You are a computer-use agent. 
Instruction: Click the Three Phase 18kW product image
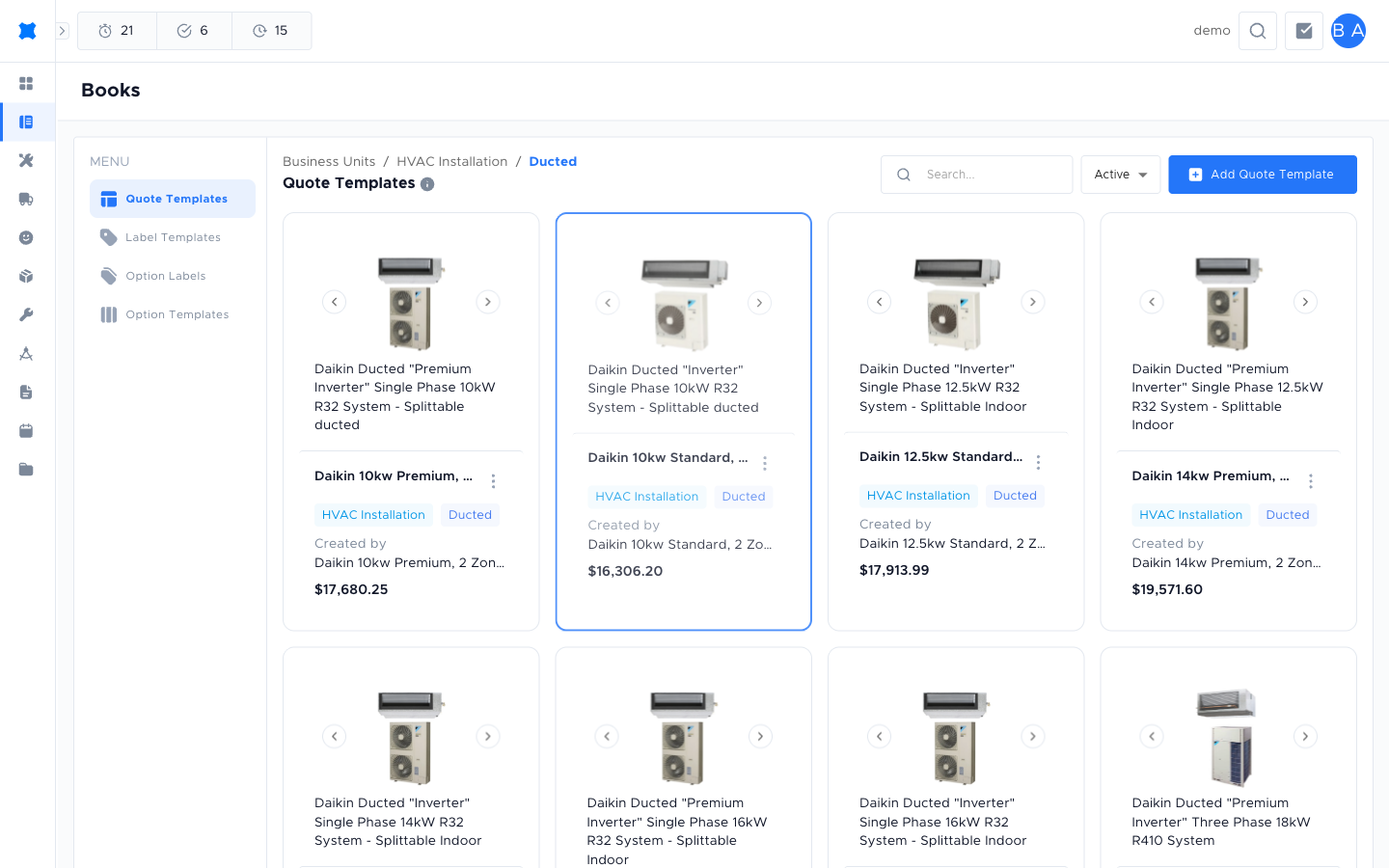[1227, 738]
